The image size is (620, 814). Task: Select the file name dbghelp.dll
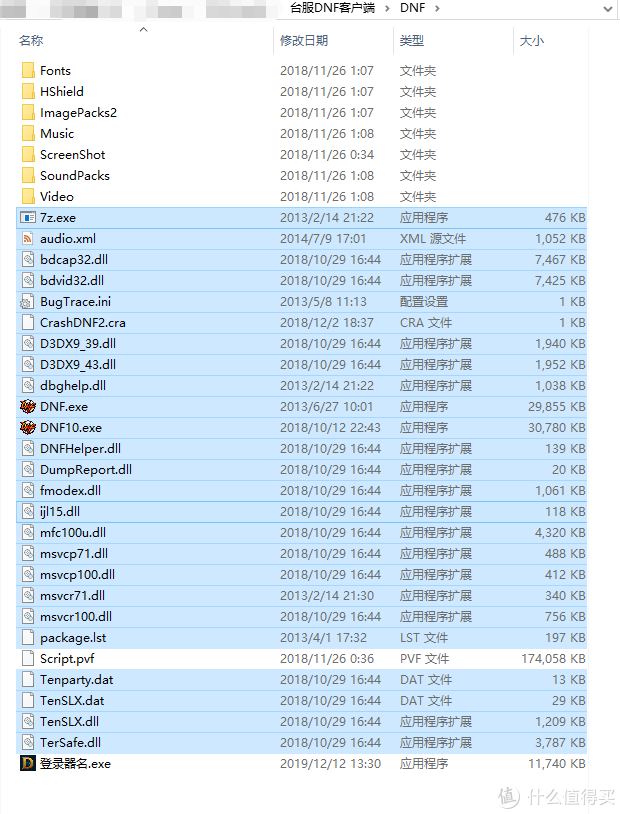tap(73, 386)
